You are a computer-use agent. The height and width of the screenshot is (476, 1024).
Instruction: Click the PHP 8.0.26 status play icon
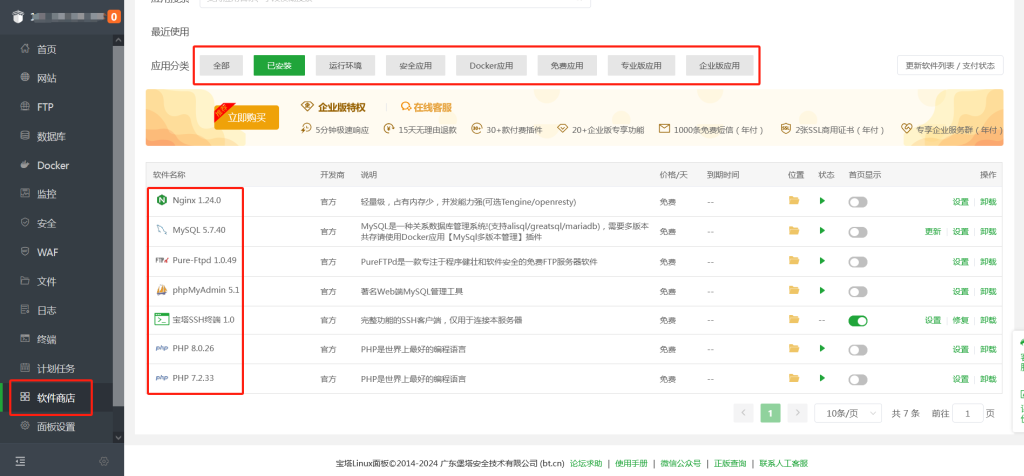pyautogui.click(x=822, y=349)
